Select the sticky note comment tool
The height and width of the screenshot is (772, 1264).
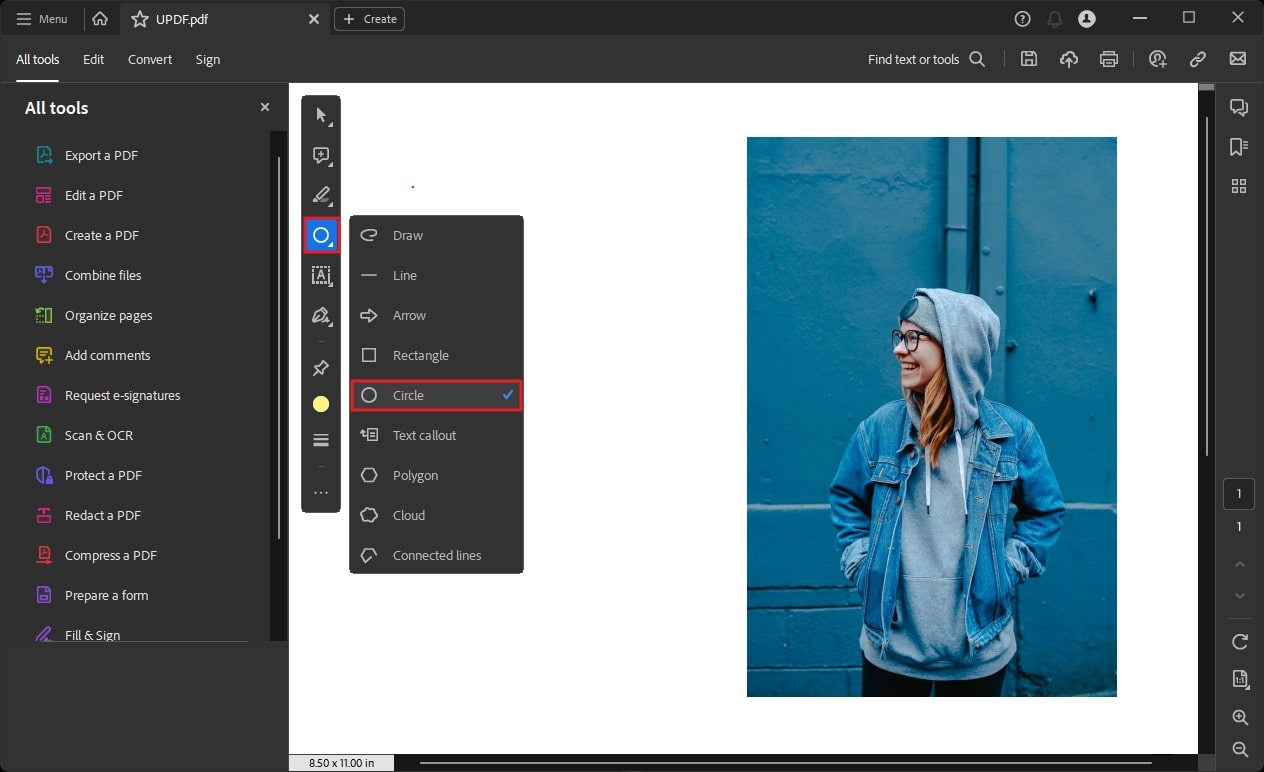pyautogui.click(x=321, y=155)
